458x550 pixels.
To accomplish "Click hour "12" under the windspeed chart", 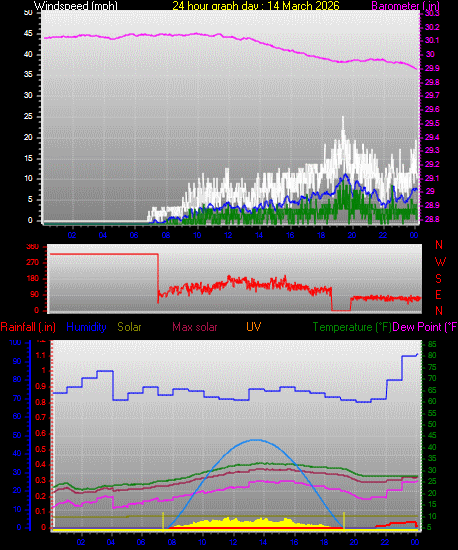I will point(228,235).
